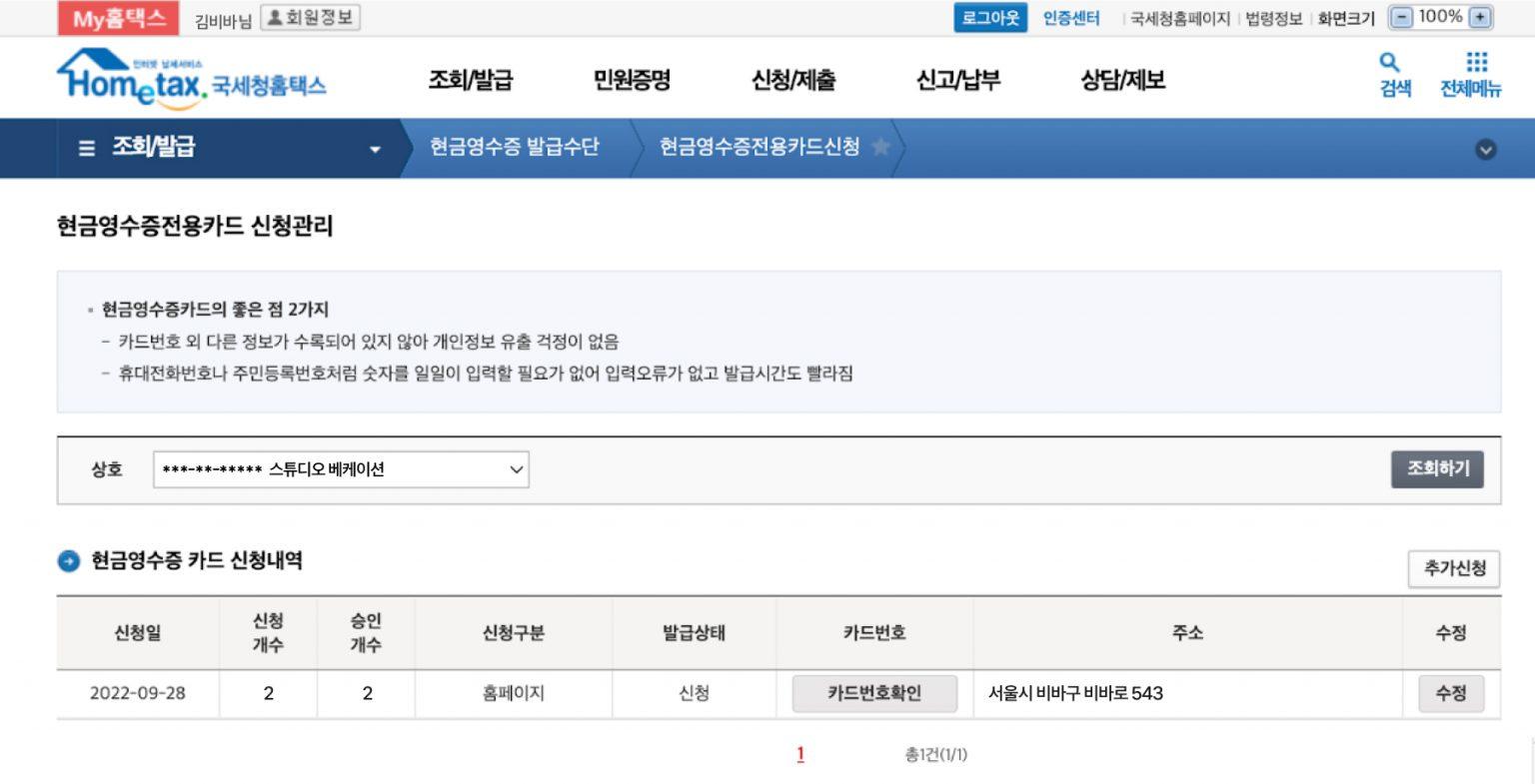This screenshot has height=784, width=1535.
Task: Click the favorite star next to 현금영수증전용카드신청
Action: pos(880,148)
